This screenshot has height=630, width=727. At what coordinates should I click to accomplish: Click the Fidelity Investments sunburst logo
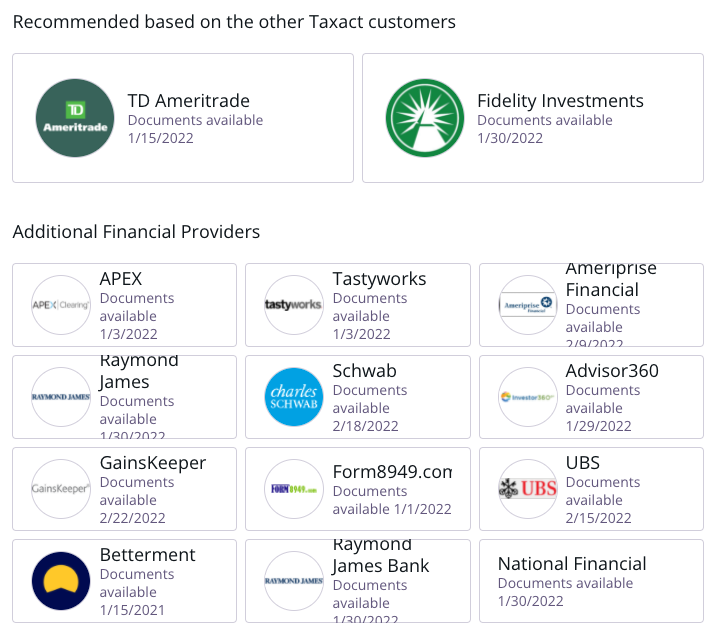(425, 118)
